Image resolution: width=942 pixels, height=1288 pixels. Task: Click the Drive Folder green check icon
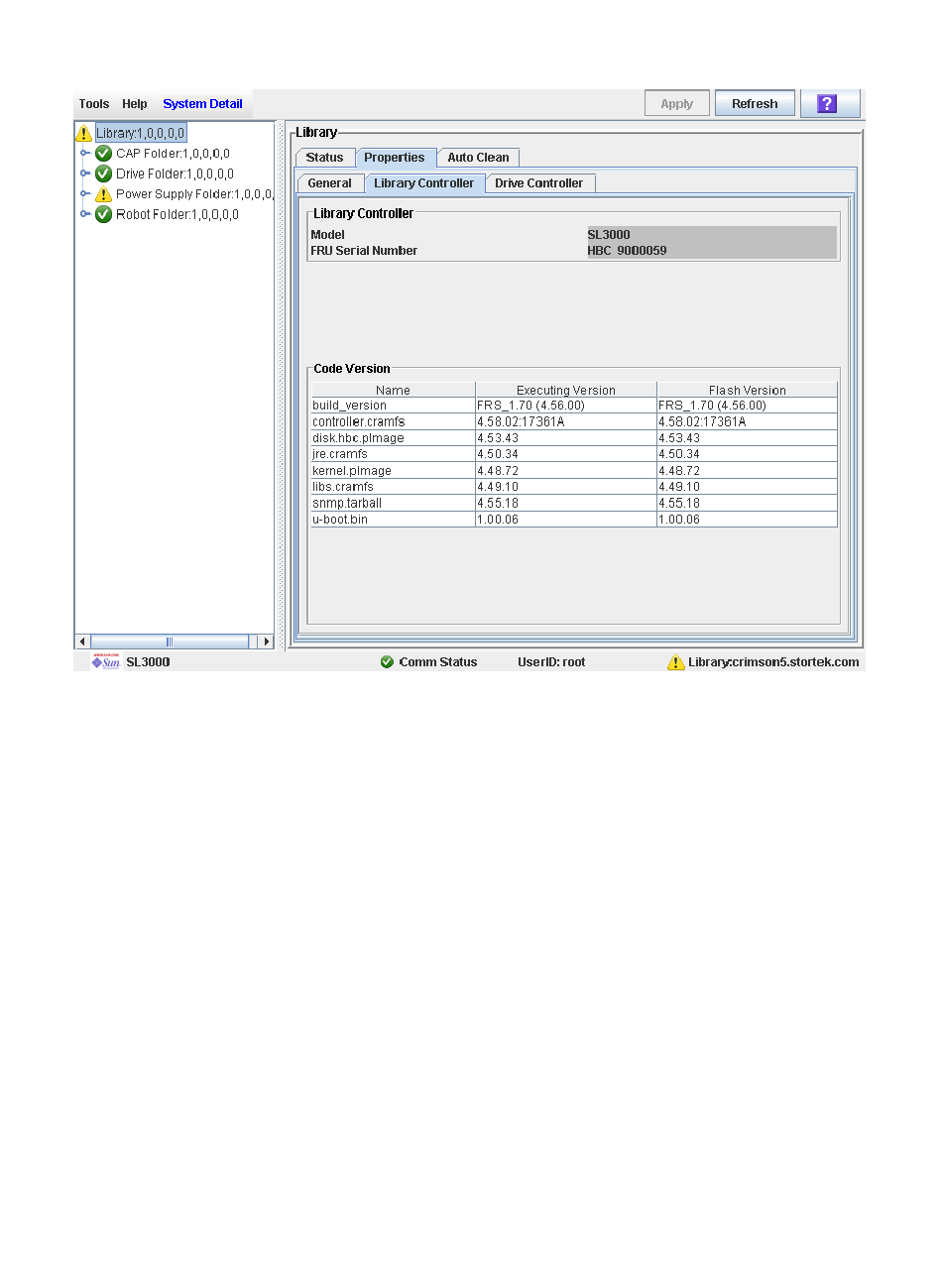coord(103,174)
